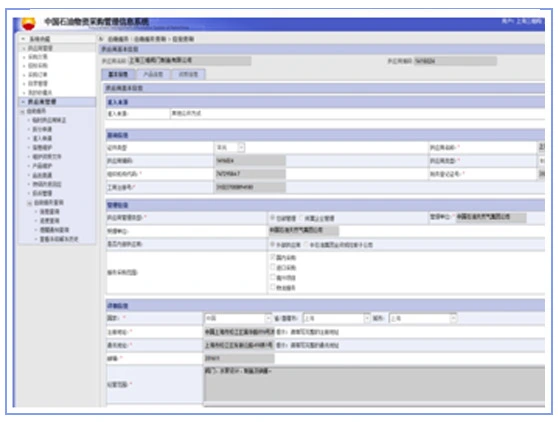Click the last item in the sidebar tree
The width and height of the screenshot is (558, 422).
click(59, 239)
